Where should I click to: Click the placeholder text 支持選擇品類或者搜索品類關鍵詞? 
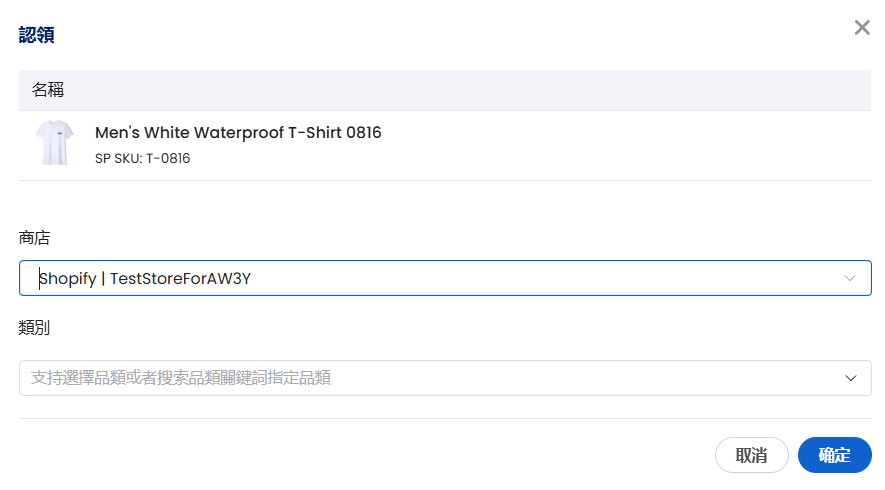181,378
